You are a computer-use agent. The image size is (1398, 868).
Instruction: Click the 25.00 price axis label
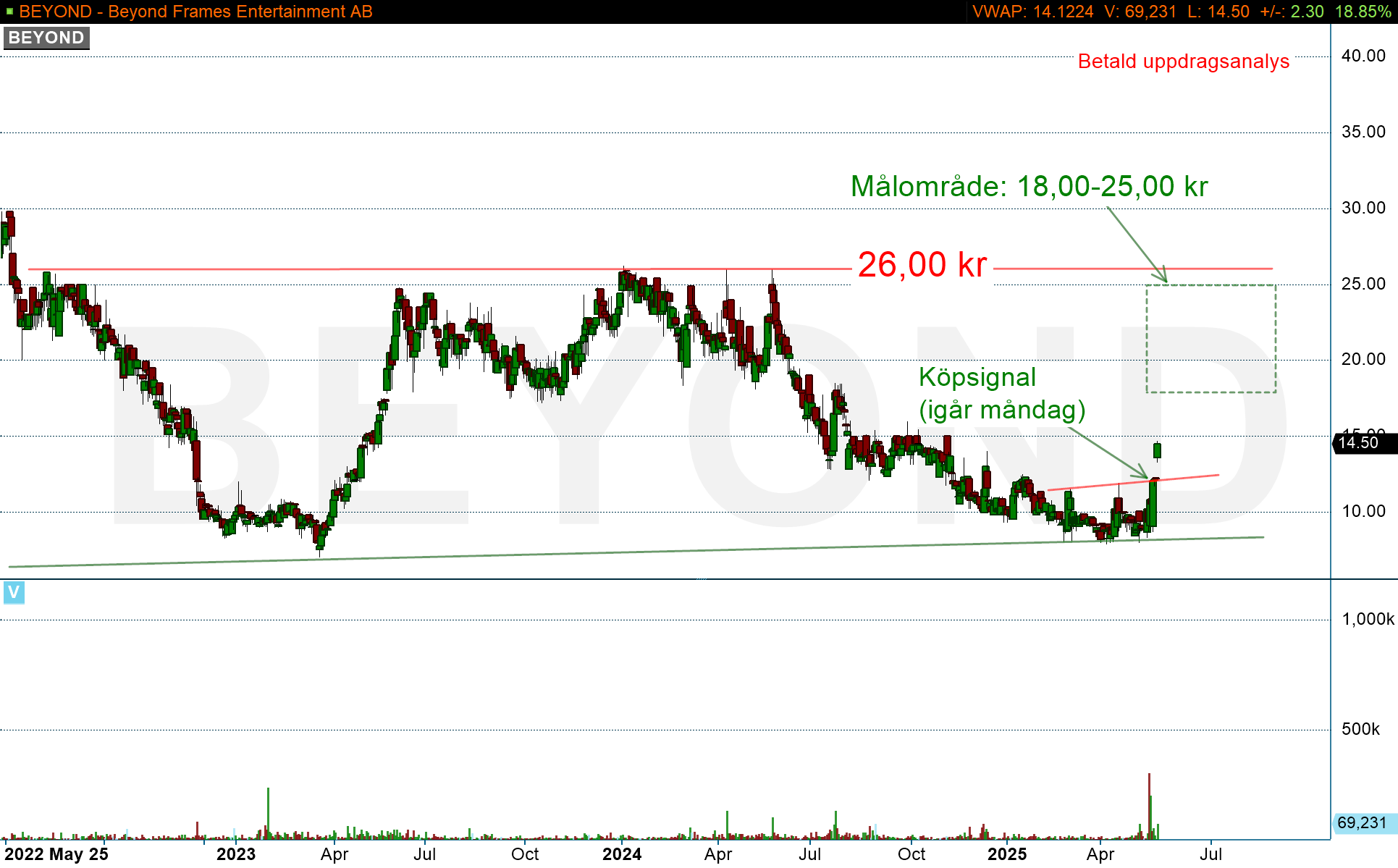pyautogui.click(x=1363, y=284)
